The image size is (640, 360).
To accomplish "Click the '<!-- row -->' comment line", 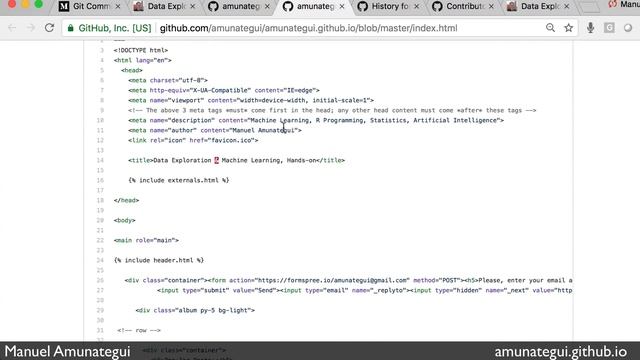I will click(x=139, y=331).
